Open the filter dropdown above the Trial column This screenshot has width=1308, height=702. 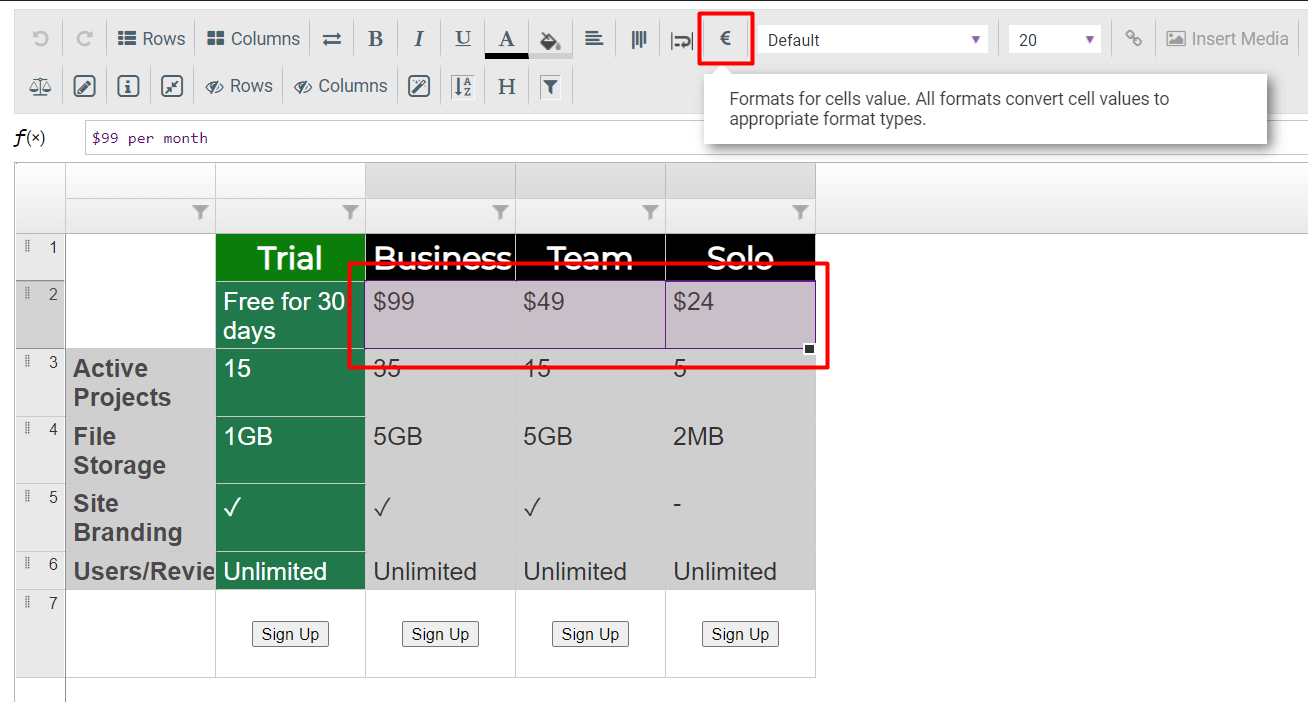tap(350, 212)
